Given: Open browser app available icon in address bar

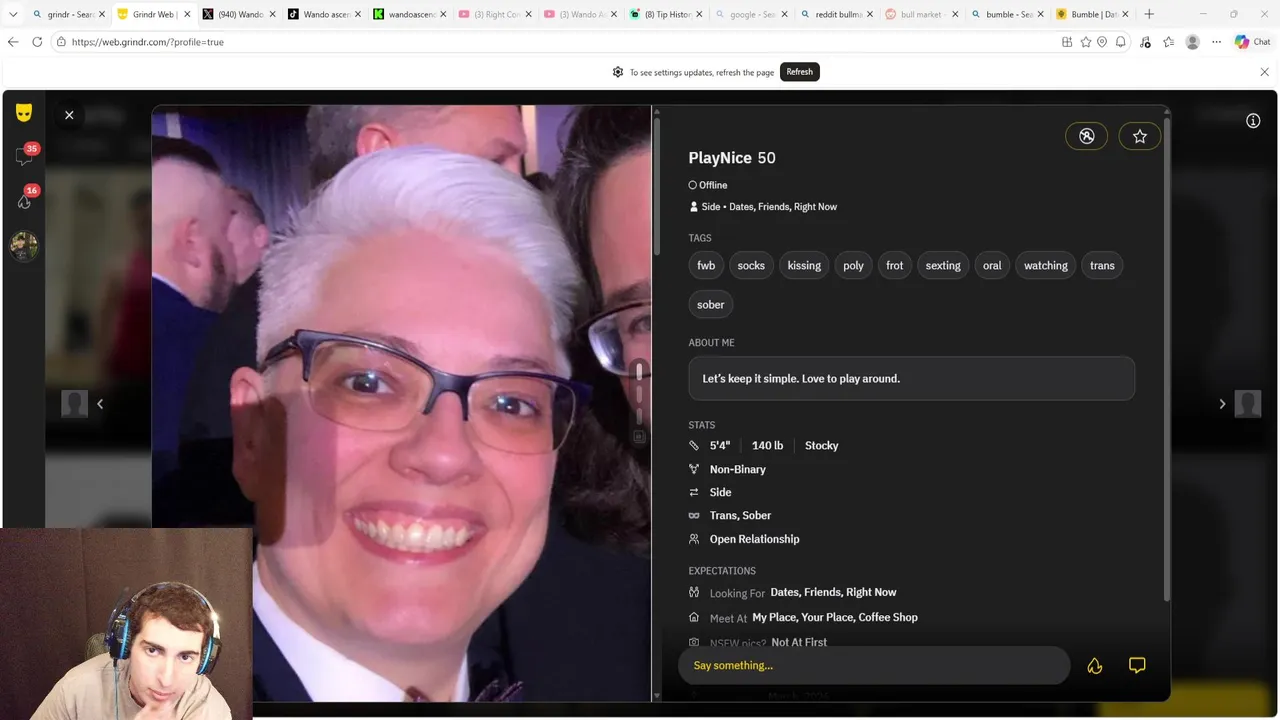Looking at the screenshot, I should (1067, 42).
